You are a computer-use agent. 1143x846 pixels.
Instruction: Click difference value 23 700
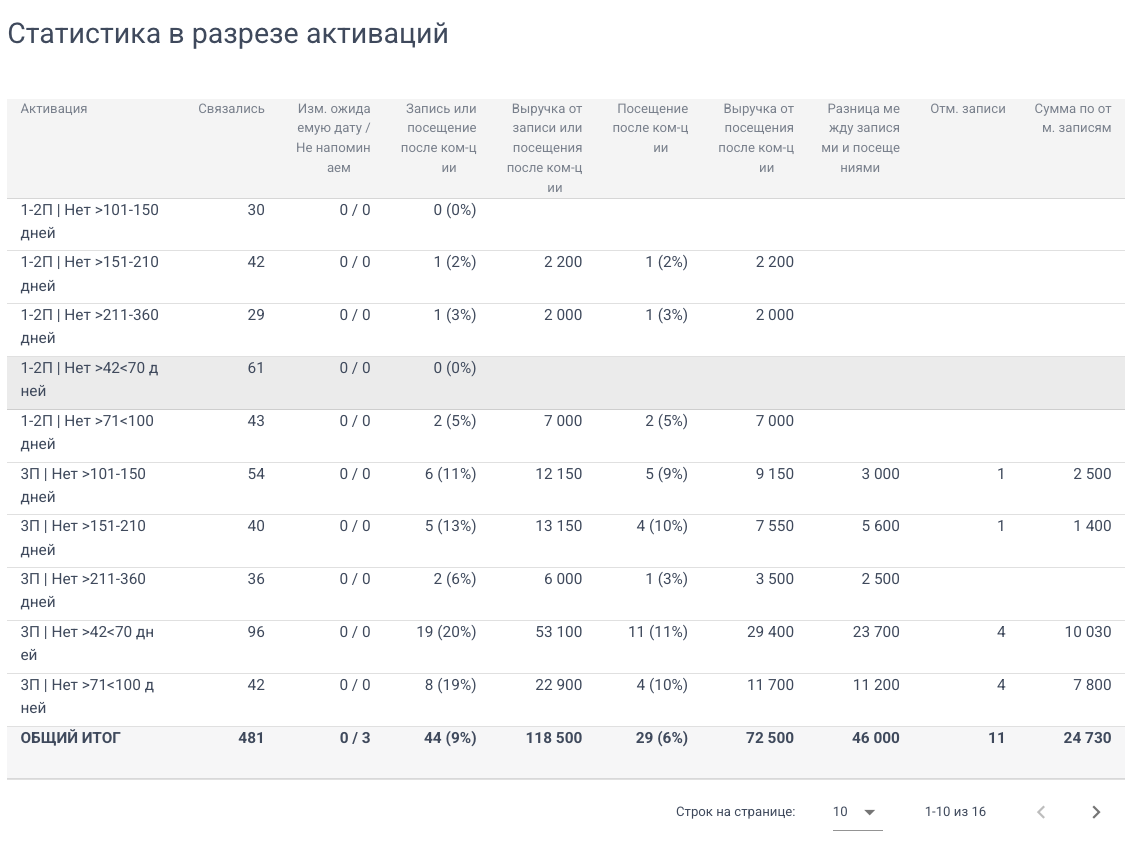point(876,632)
